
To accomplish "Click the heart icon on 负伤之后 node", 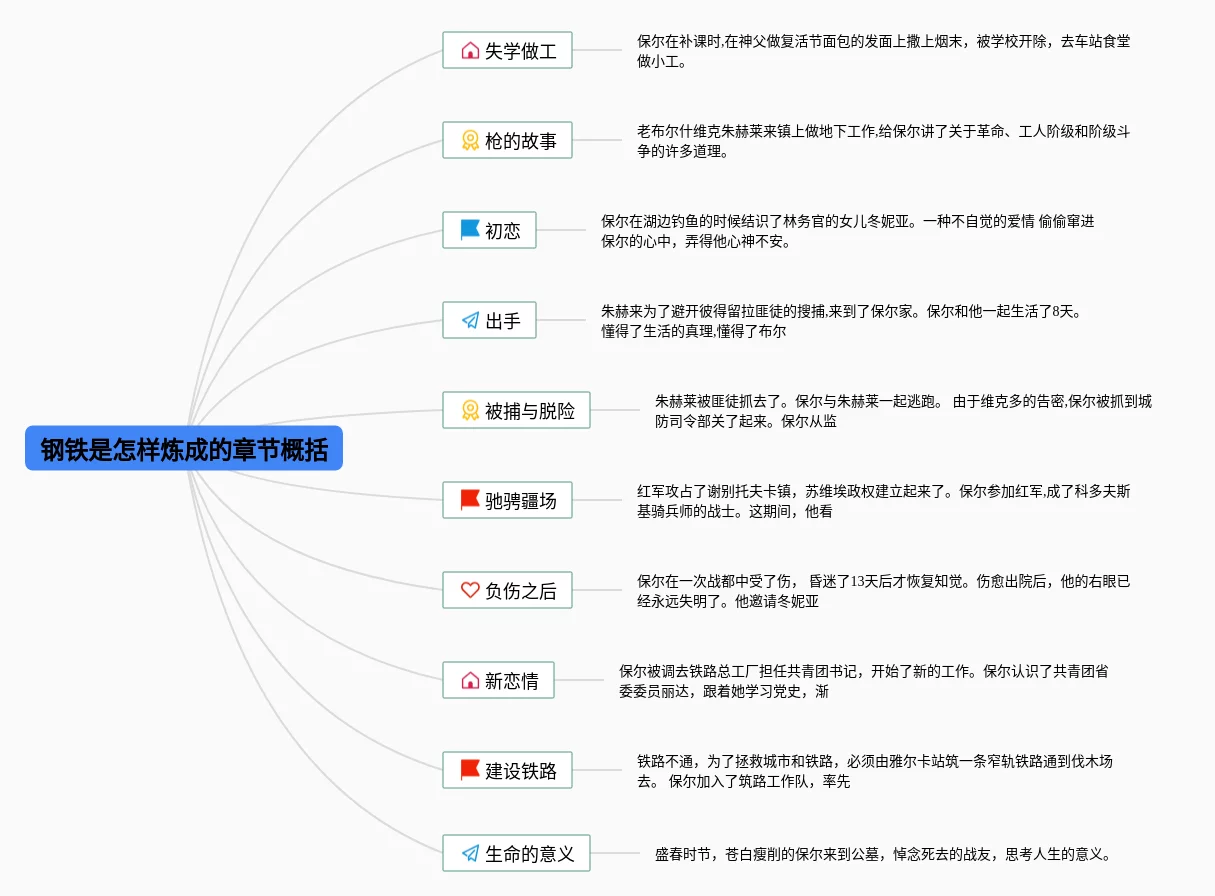I will (470, 590).
